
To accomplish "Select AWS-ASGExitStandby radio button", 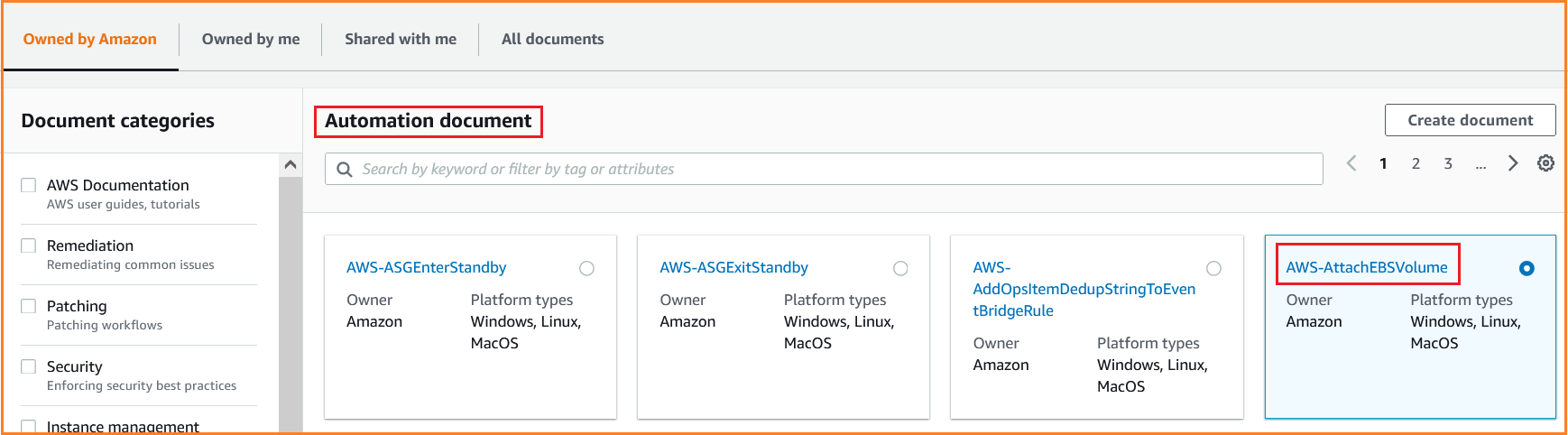I will tap(900, 268).
